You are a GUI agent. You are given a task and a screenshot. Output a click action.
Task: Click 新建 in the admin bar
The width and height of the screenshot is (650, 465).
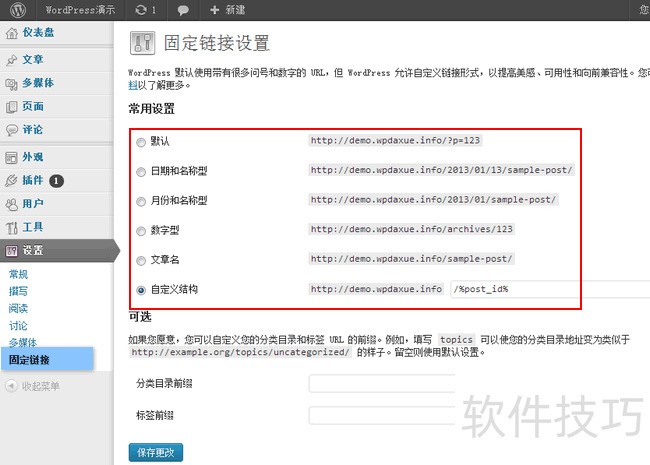click(x=235, y=10)
